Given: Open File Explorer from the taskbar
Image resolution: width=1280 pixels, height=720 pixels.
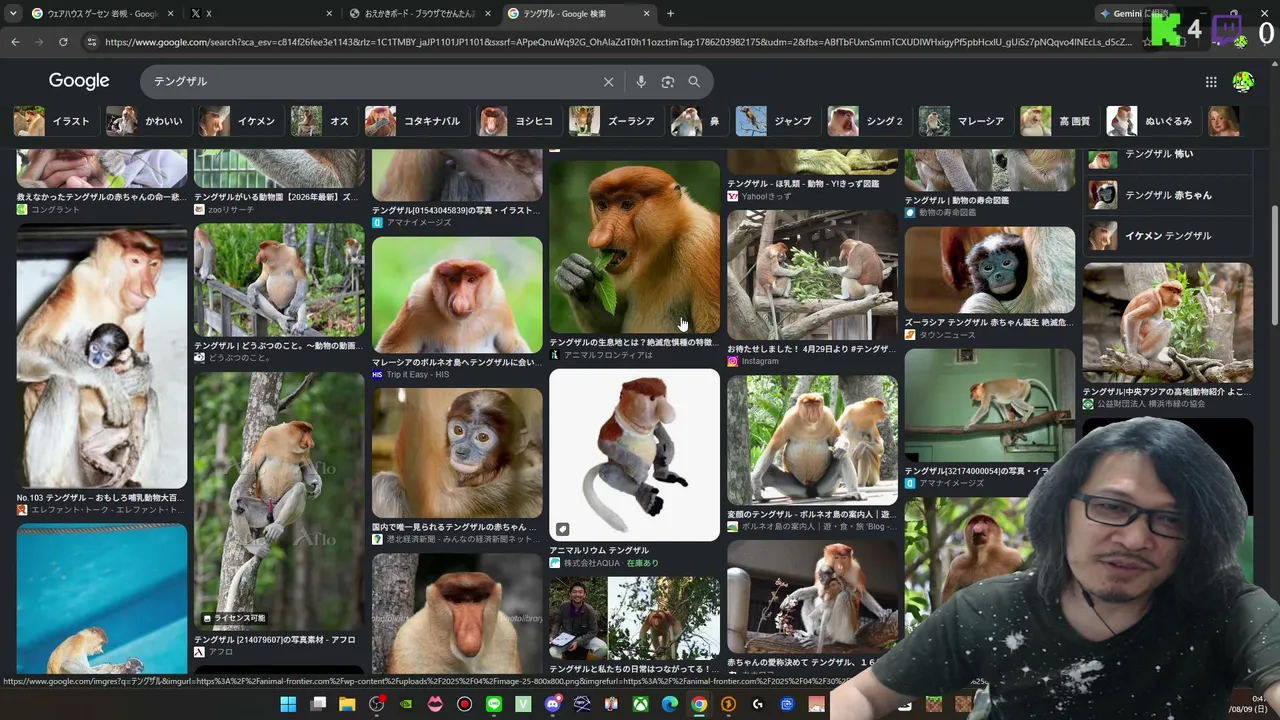Looking at the screenshot, I should (x=347, y=704).
